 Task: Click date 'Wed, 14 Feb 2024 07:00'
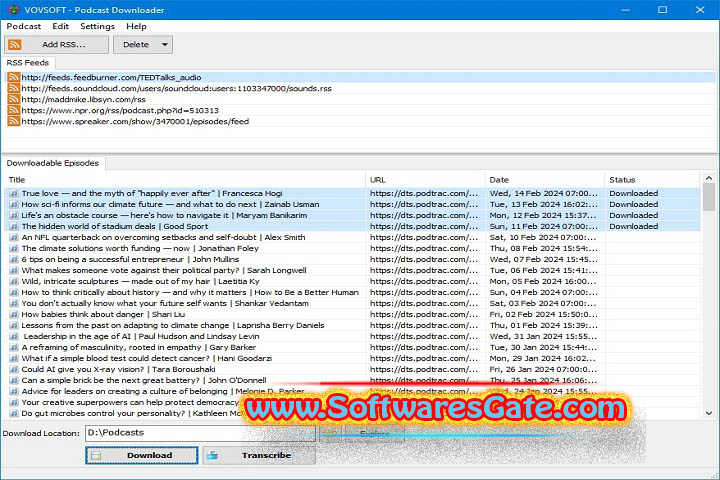[544, 193]
